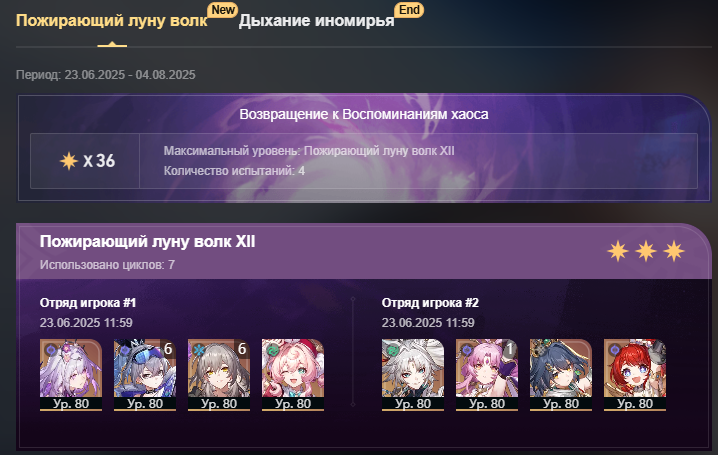Open the blue-goggles character portrait with eidolon 6
718x455 pixels.
click(x=145, y=375)
